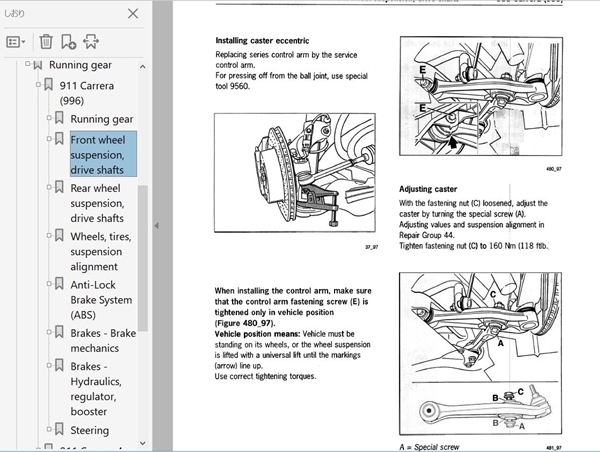Click 'Repair Group 44.' text
This screenshot has width=600, height=452.
pyautogui.click(x=427, y=235)
